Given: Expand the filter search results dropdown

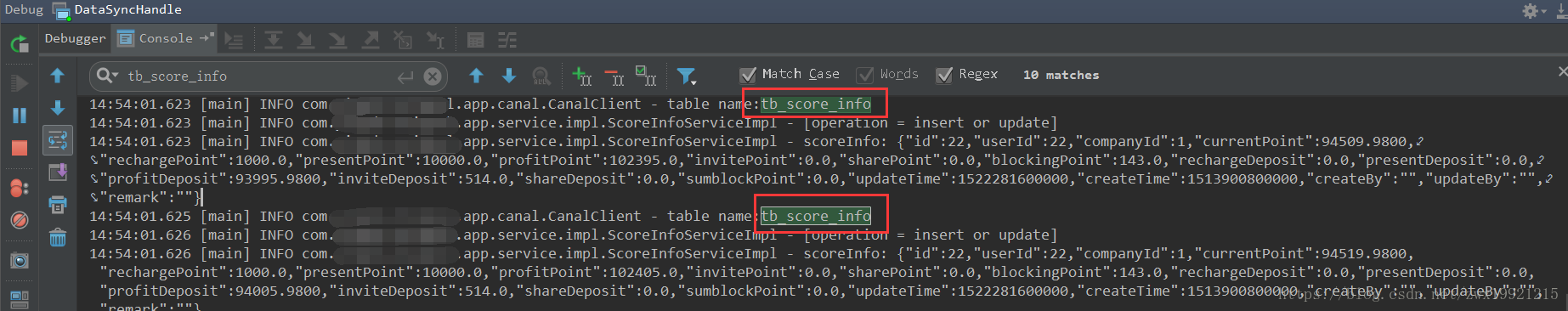Looking at the screenshot, I should point(687,76).
